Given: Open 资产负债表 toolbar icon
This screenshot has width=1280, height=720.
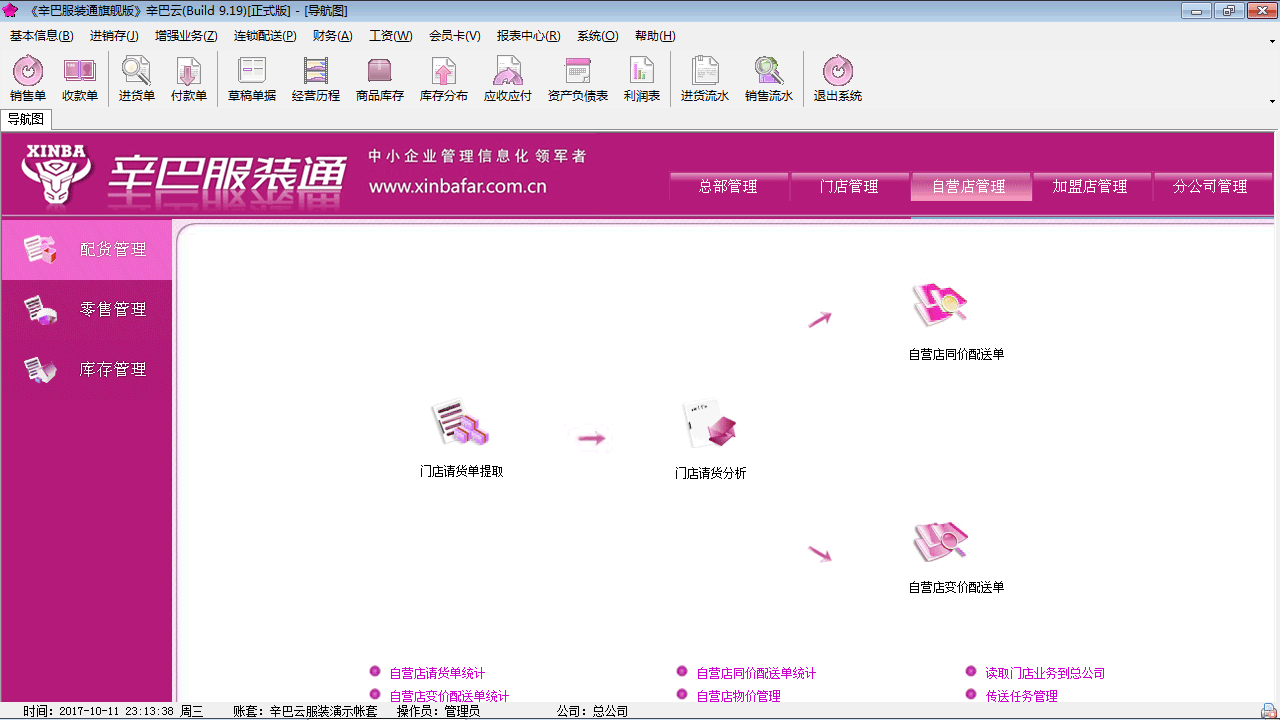Looking at the screenshot, I should [x=578, y=79].
